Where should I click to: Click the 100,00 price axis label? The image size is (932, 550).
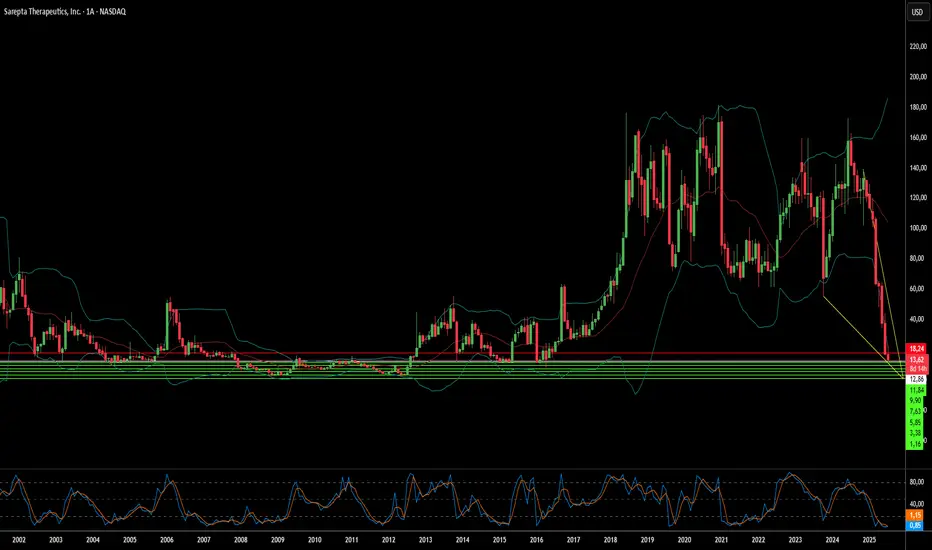coord(918,228)
